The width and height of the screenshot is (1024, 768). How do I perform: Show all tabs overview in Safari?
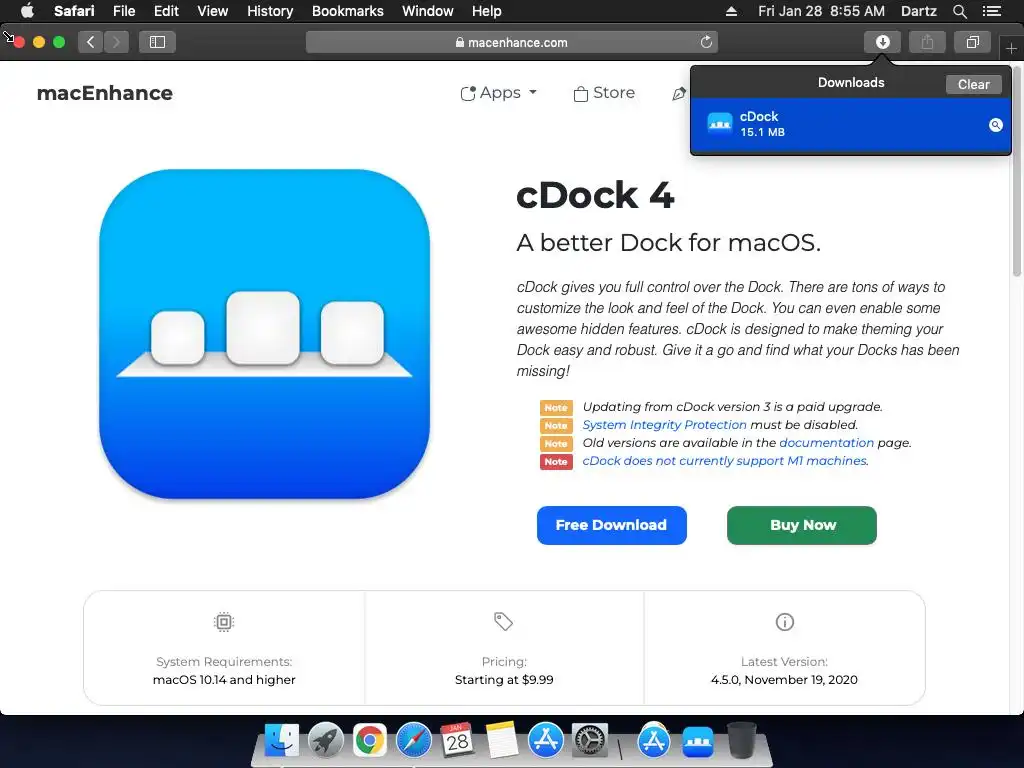tap(972, 42)
